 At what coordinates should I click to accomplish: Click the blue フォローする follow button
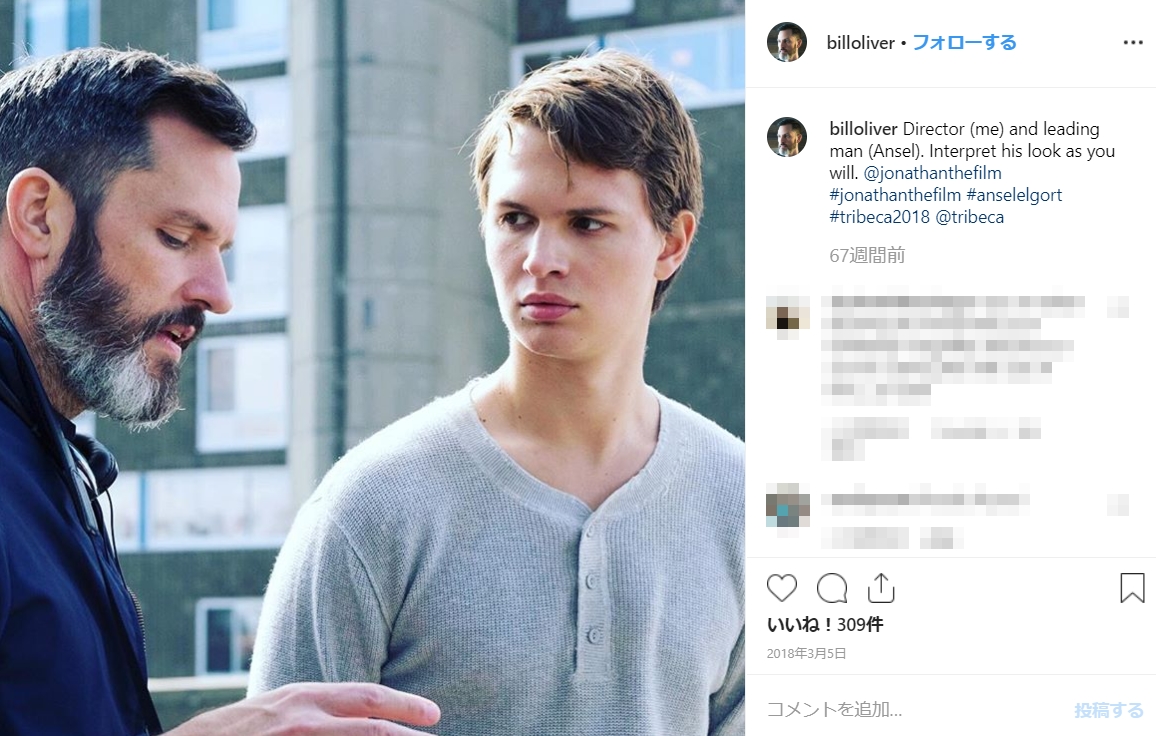pyautogui.click(x=964, y=43)
